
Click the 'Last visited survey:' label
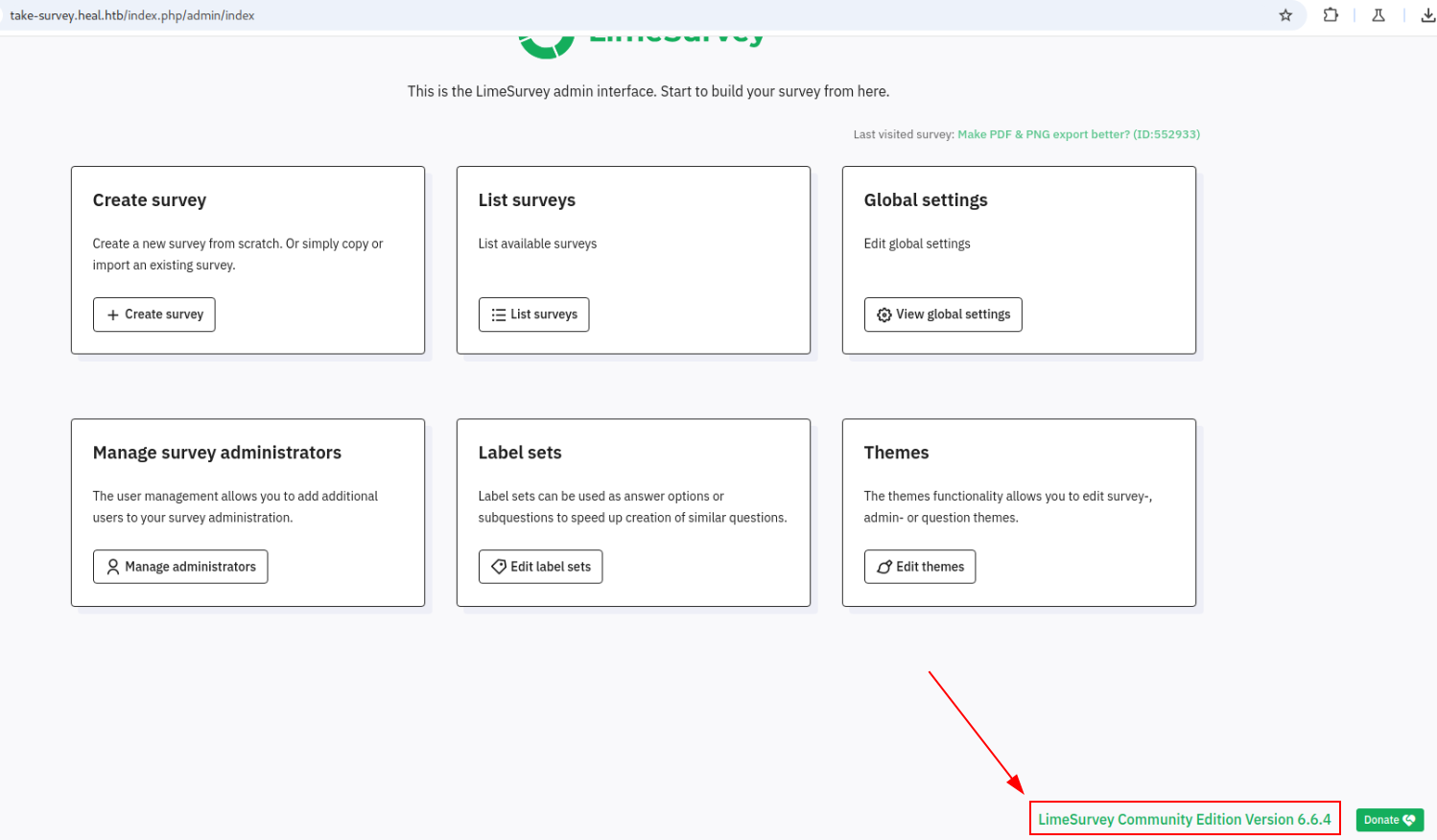click(x=904, y=134)
